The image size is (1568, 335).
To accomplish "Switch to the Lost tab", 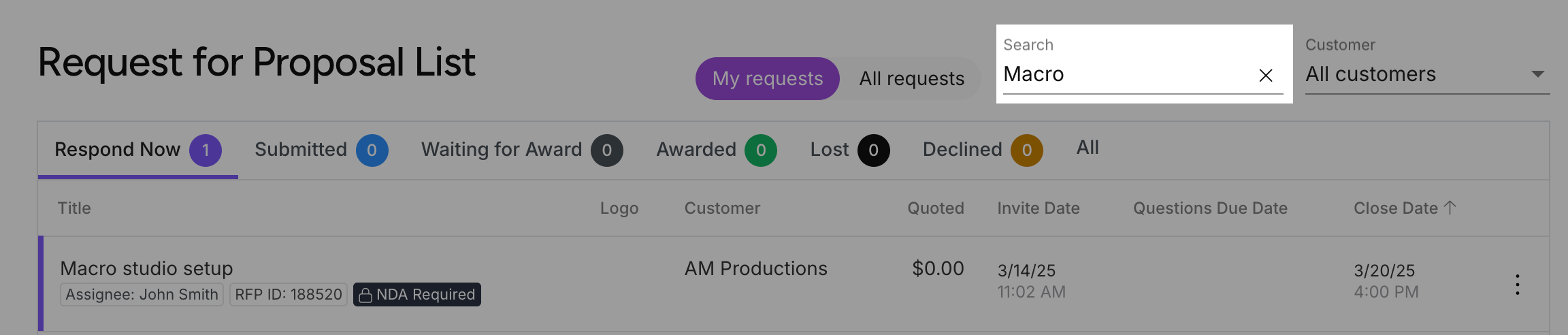I will [x=850, y=150].
